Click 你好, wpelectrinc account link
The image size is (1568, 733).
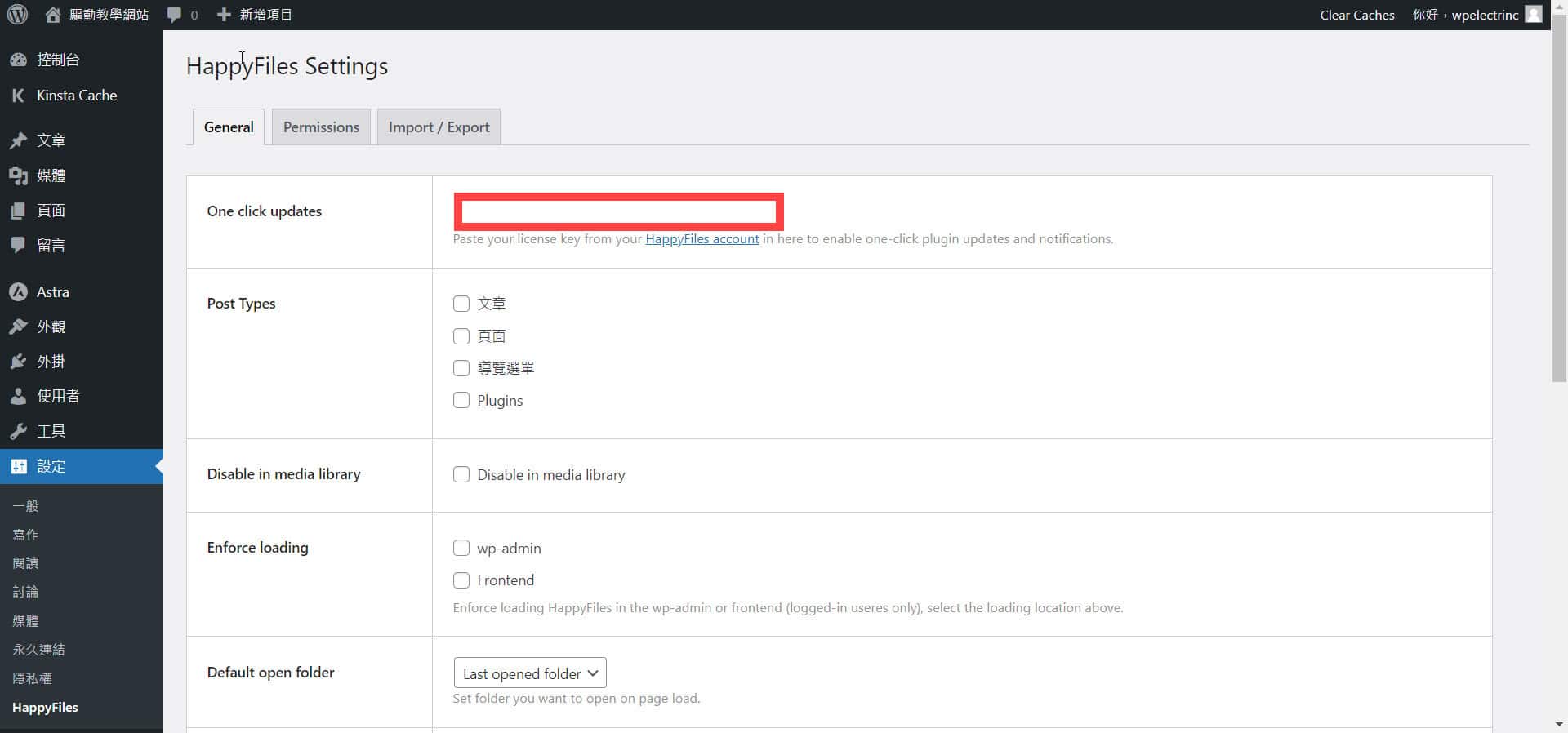tap(1465, 15)
